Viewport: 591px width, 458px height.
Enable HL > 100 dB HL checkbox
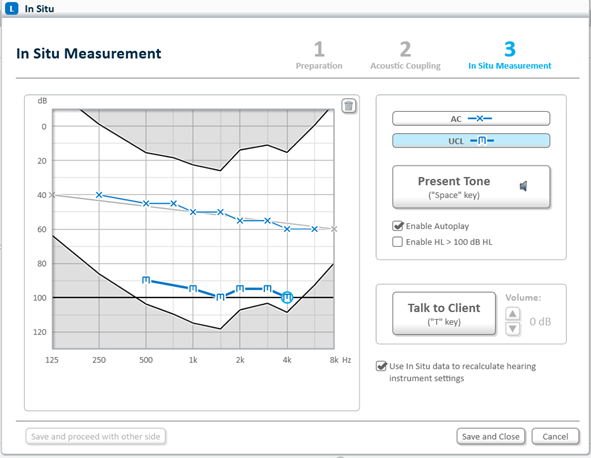[x=397, y=242]
